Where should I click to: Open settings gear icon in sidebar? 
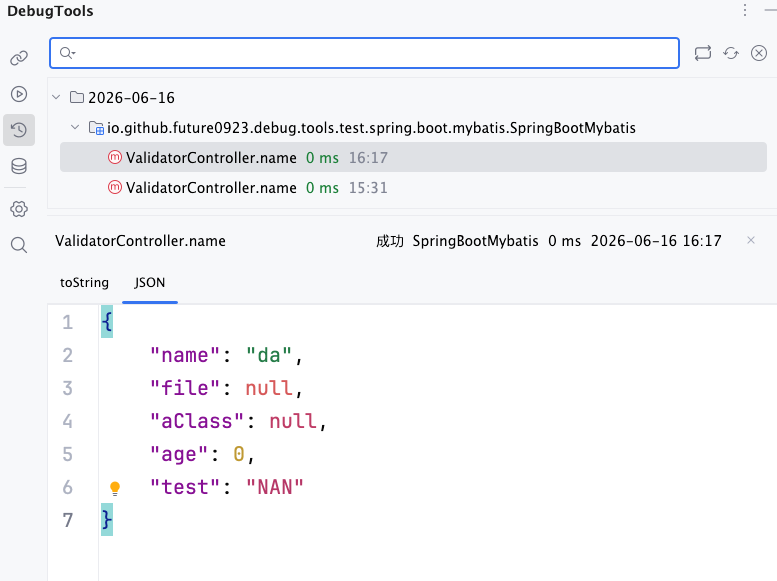click(x=19, y=209)
